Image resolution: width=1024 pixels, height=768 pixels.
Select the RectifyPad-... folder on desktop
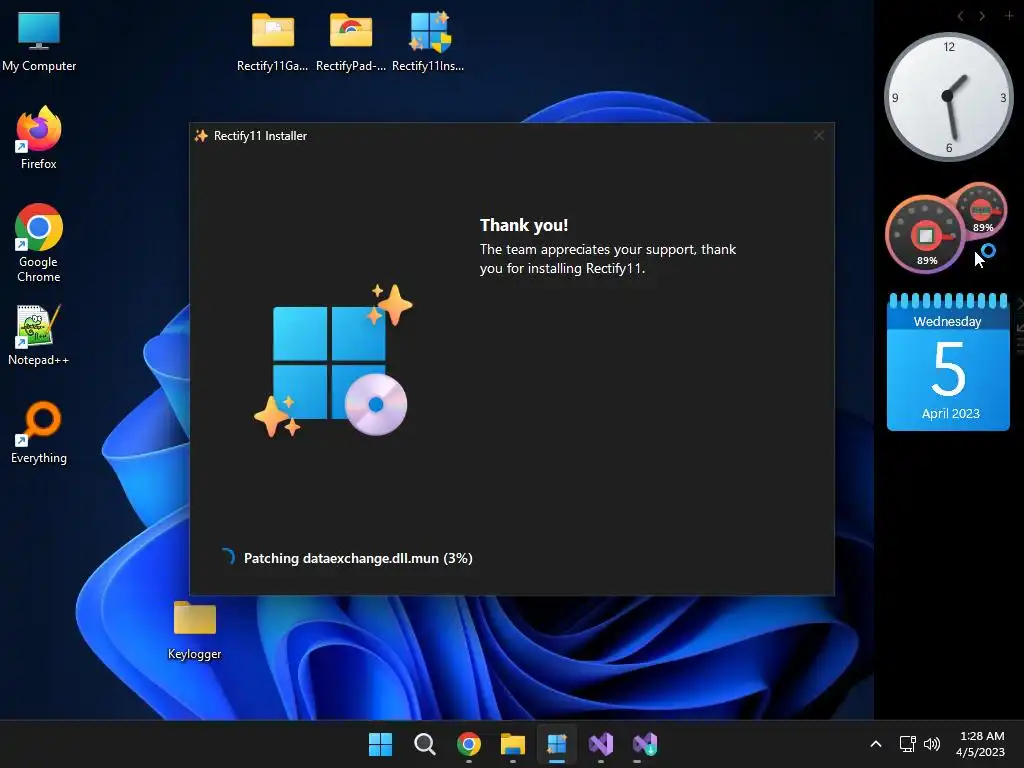351,41
